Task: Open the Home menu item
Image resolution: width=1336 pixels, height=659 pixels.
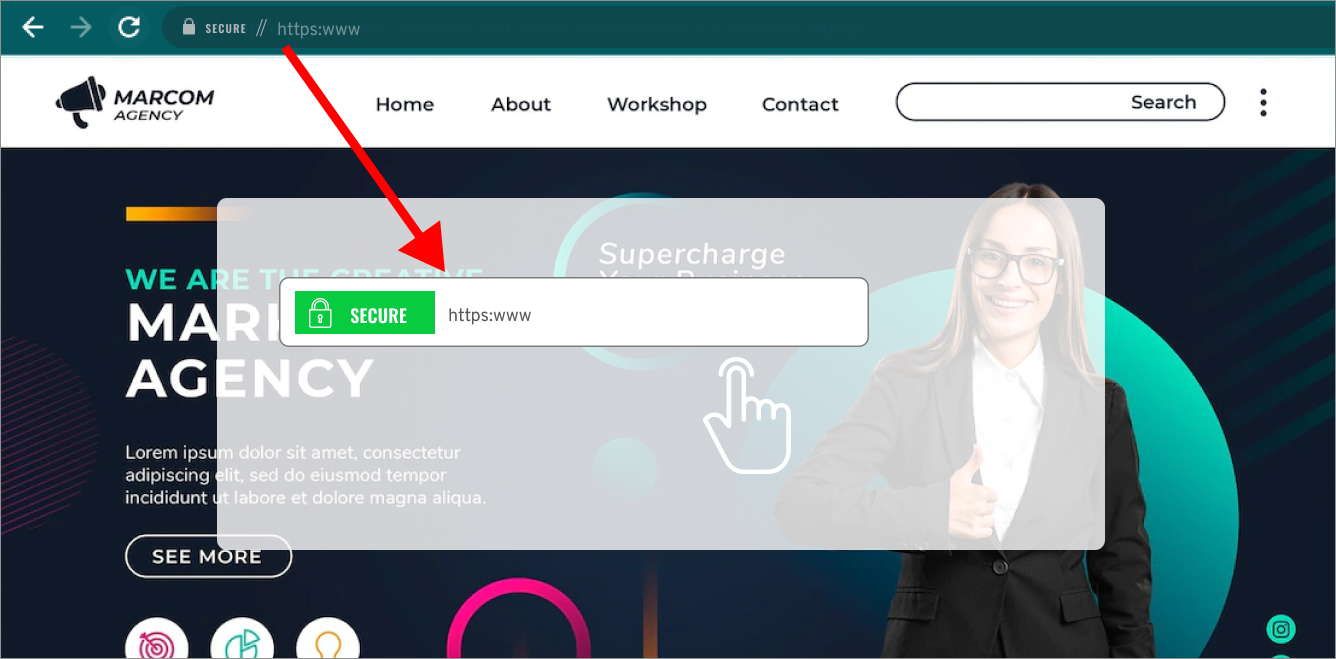Action: coord(405,104)
